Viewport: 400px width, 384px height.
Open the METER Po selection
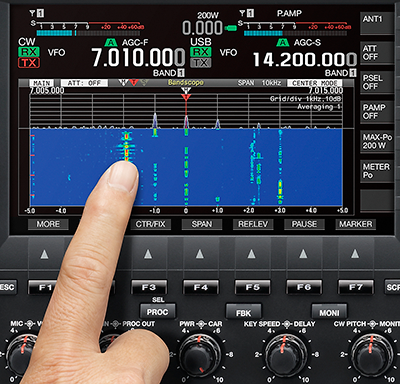coord(376,171)
